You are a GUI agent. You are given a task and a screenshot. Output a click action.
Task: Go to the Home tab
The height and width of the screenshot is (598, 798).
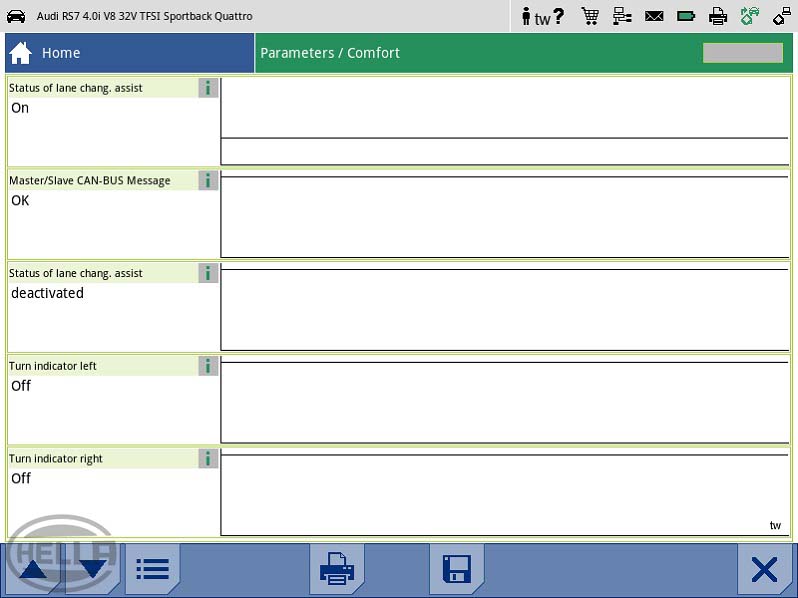(x=130, y=53)
